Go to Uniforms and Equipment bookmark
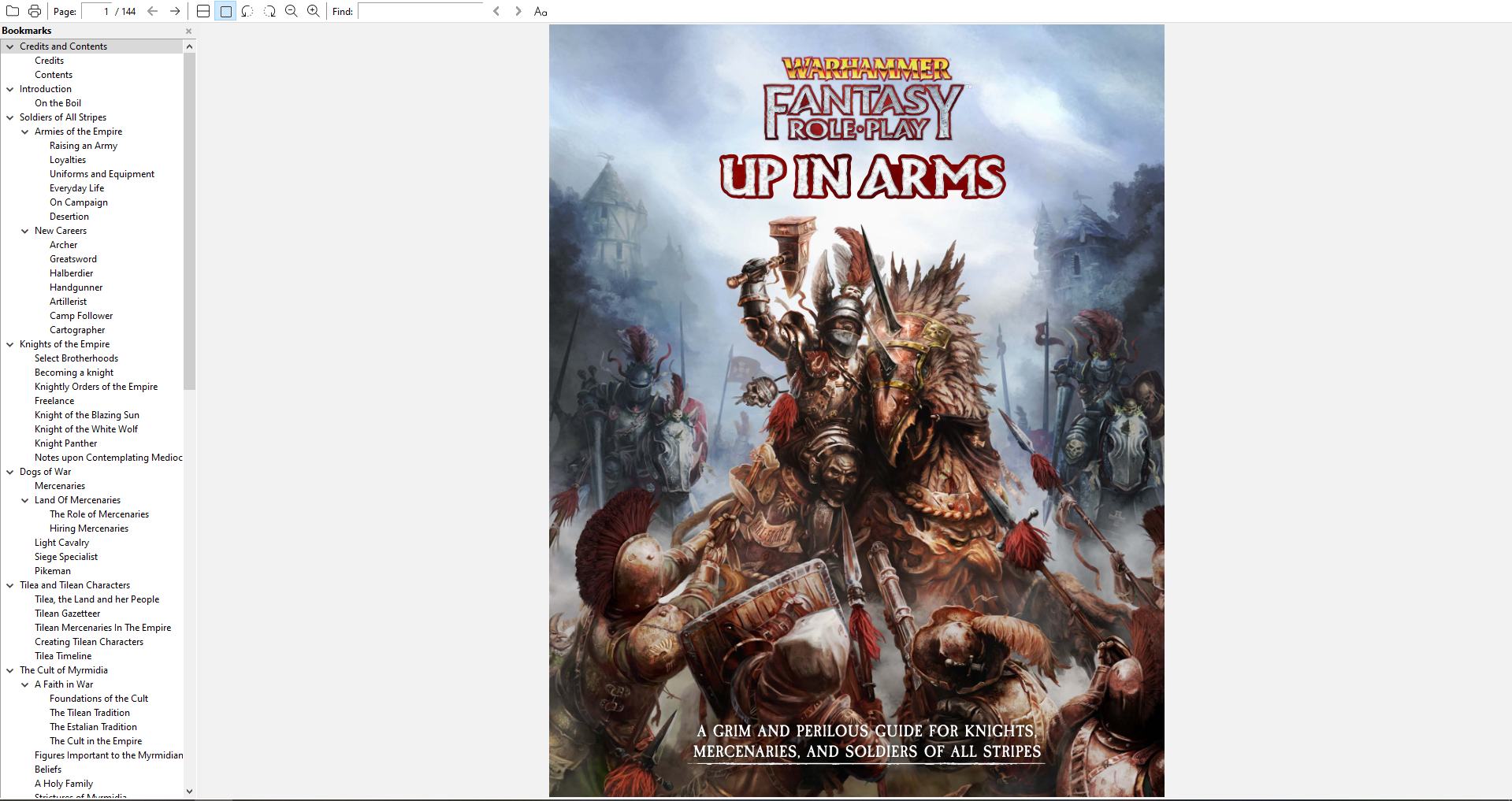Image resolution: width=1512 pixels, height=801 pixels. point(102,174)
